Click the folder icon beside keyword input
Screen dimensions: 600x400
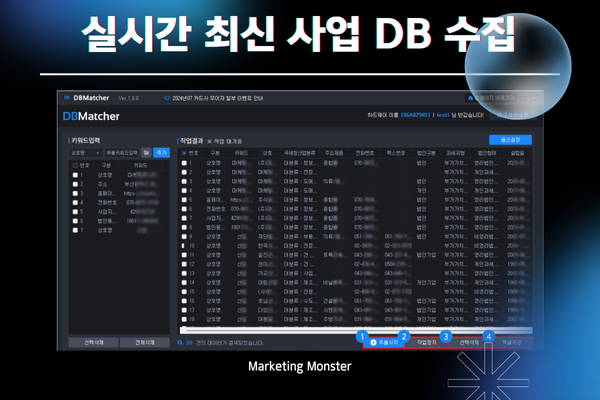point(146,153)
